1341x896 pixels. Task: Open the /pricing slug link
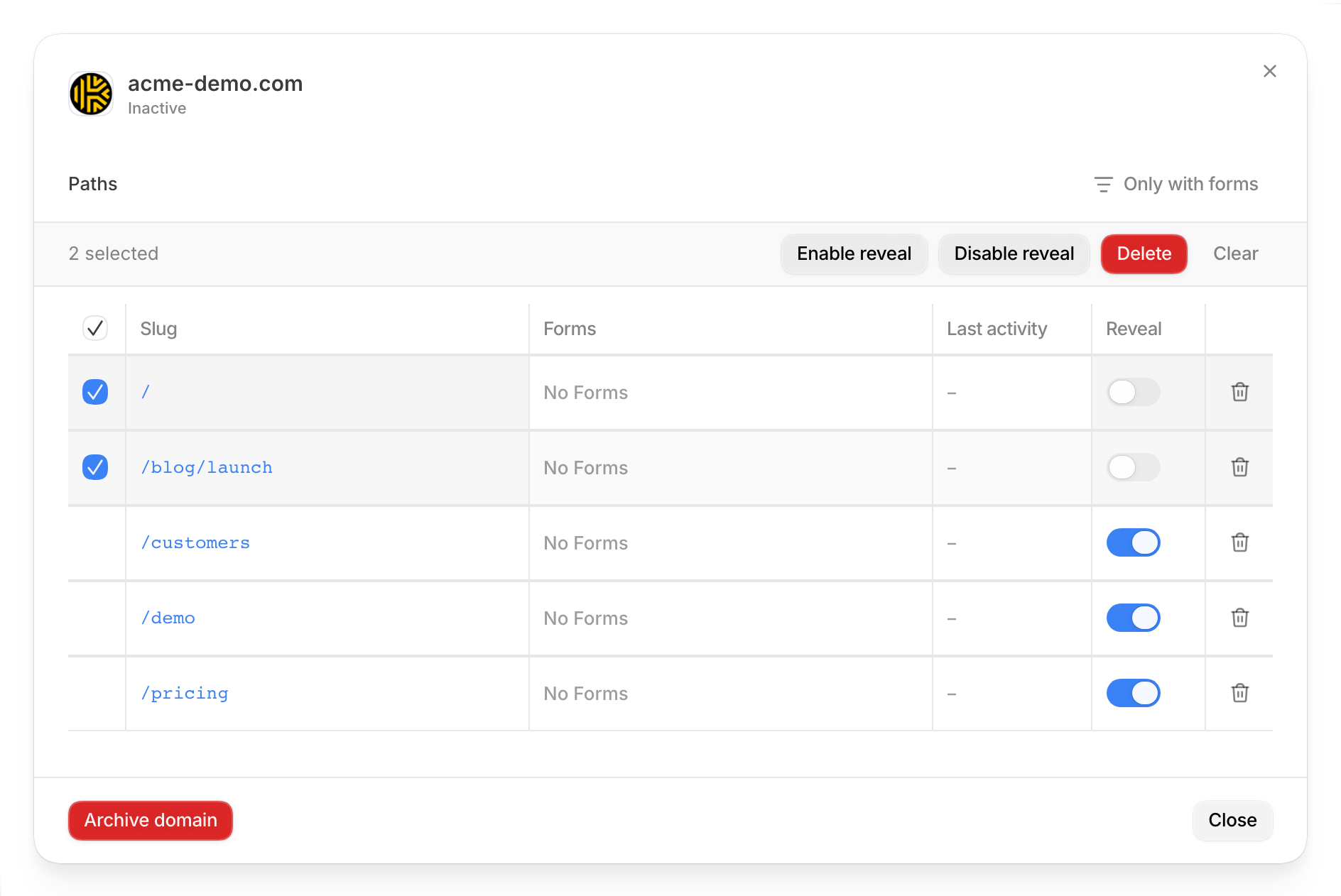point(185,693)
